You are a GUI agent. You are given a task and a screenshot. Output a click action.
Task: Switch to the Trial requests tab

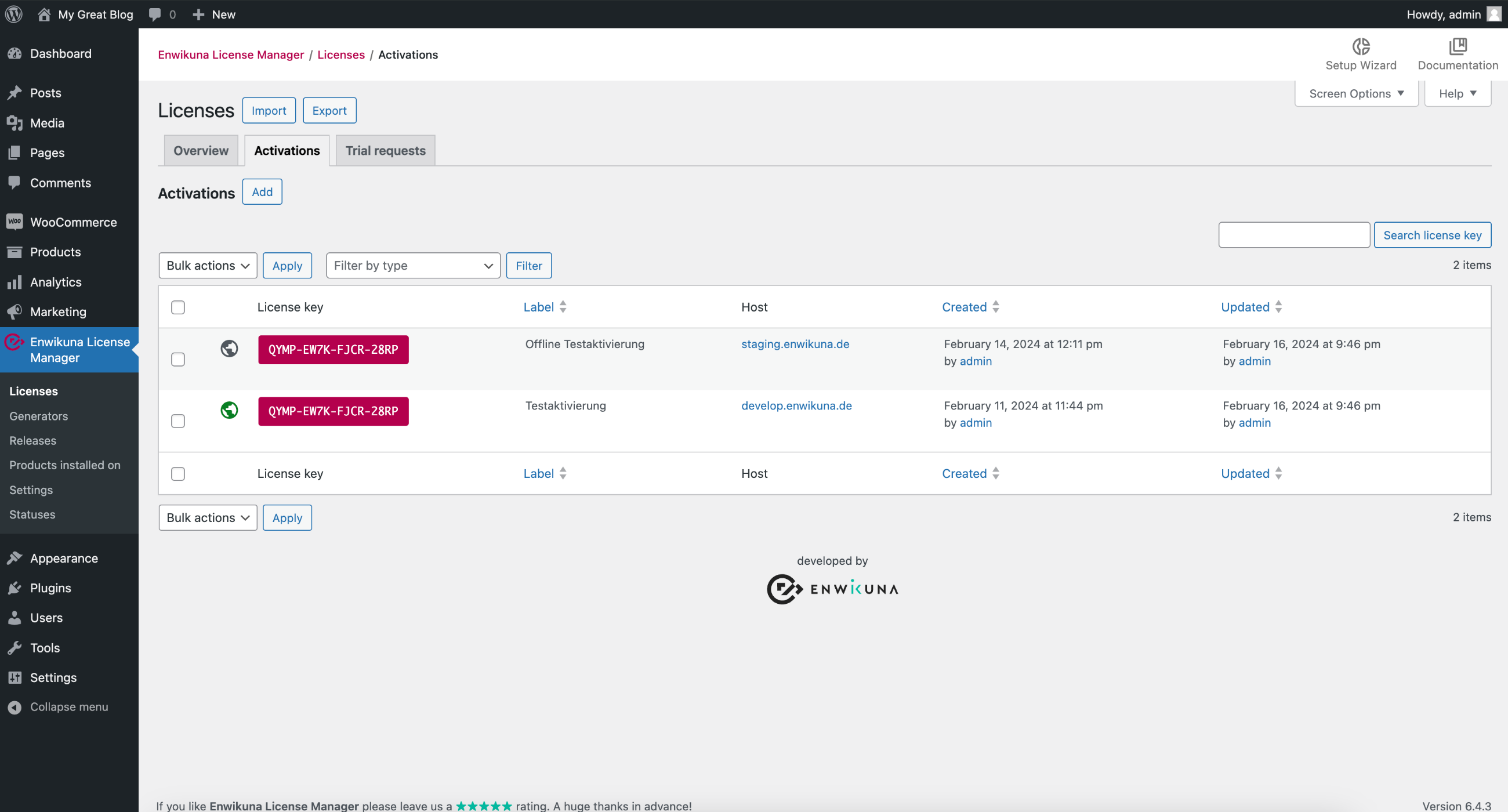point(385,150)
